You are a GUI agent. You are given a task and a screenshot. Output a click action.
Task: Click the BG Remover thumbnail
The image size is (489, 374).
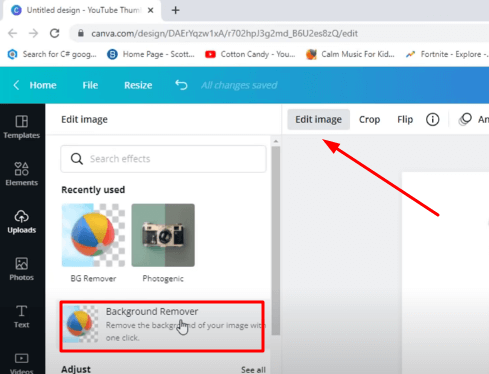pos(93,235)
